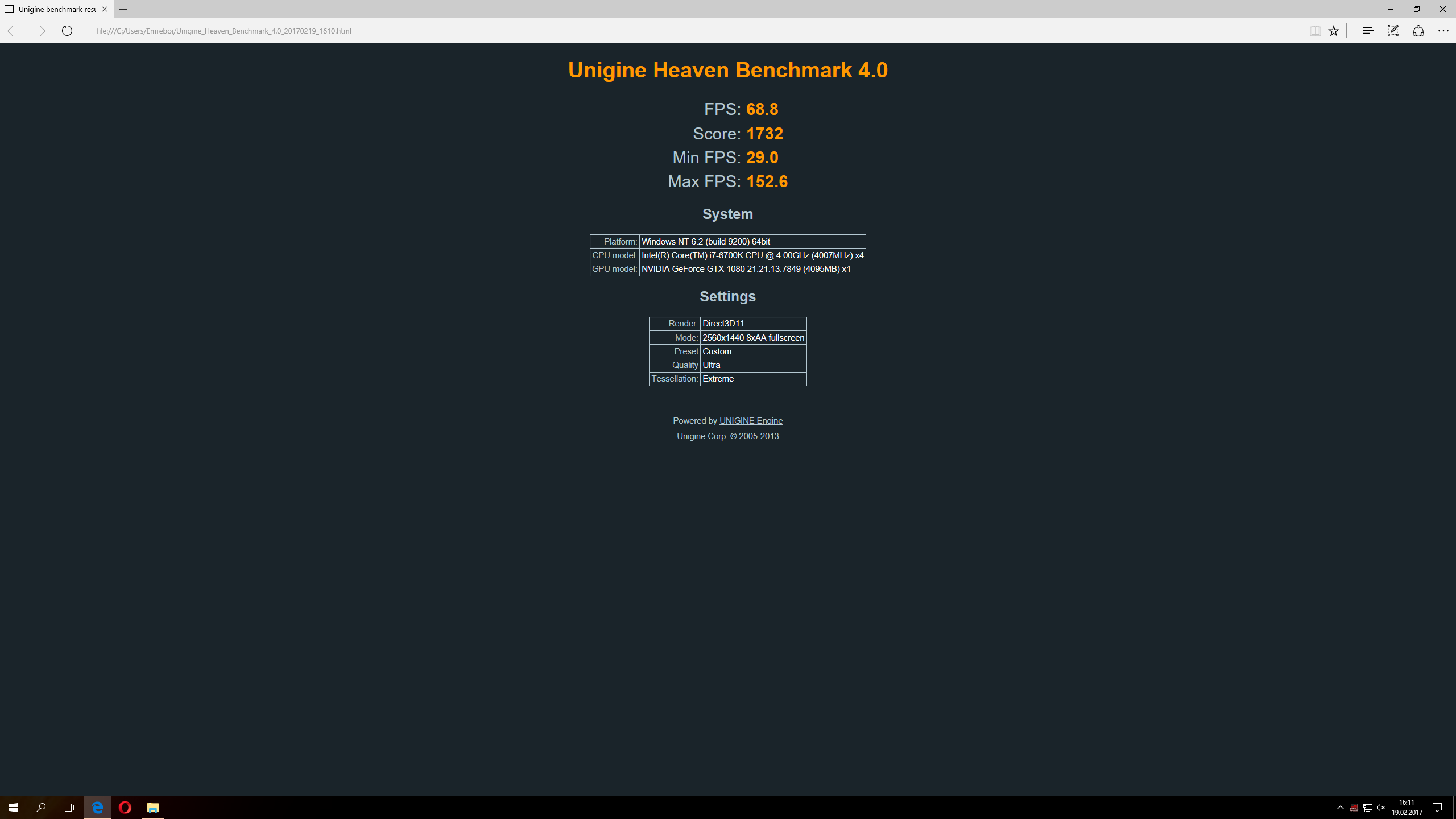Open the Unigine Corp. link
Image resolution: width=1456 pixels, height=819 pixels.
pos(702,436)
